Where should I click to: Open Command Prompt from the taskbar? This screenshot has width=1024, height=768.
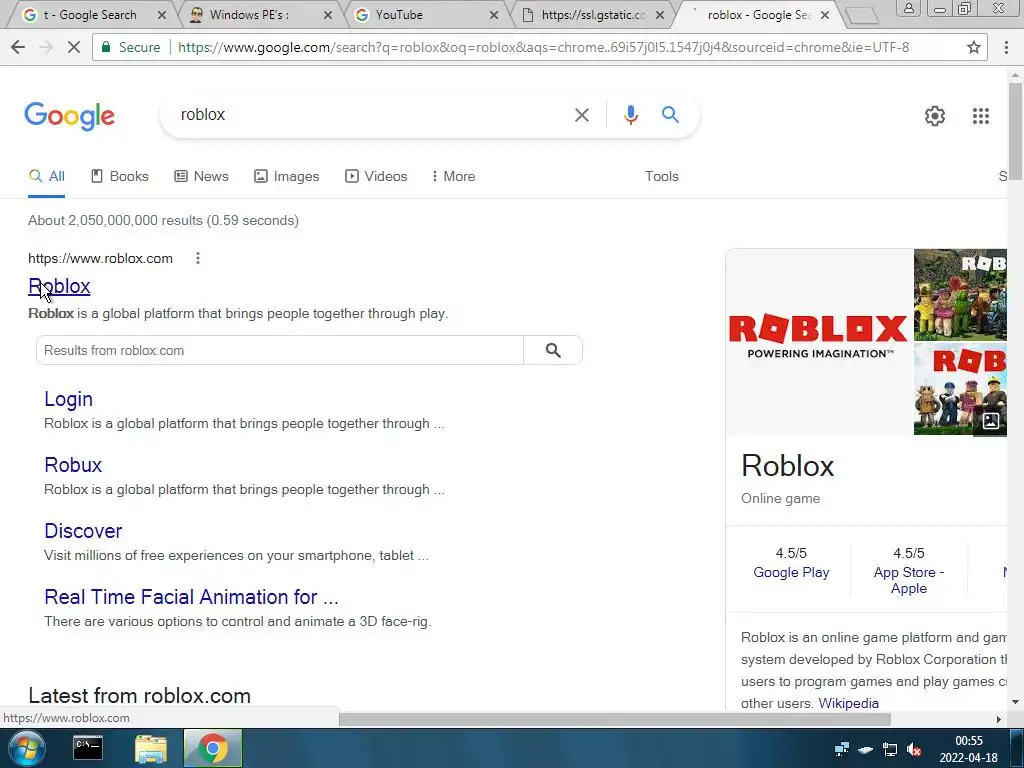[88, 748]
